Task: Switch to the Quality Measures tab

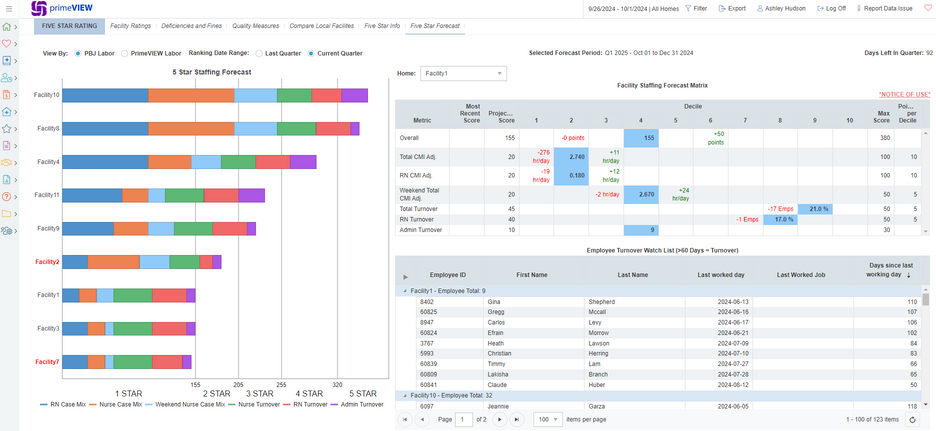Action: click(255, 26)
